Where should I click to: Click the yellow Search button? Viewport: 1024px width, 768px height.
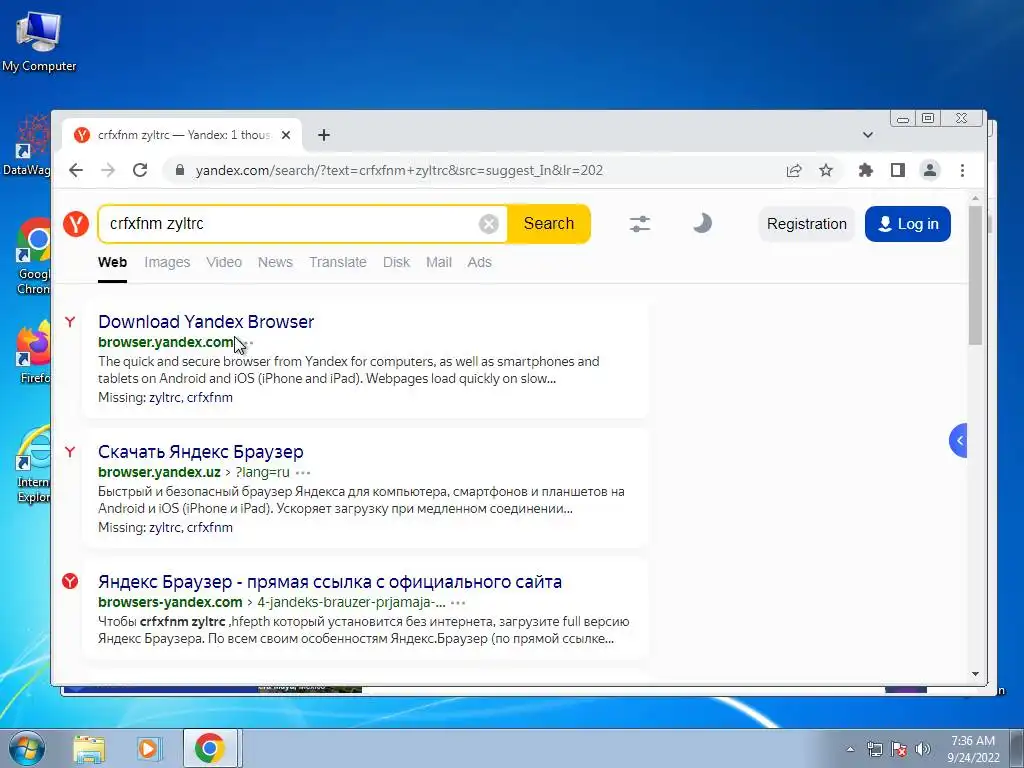[x=549, y=224]
